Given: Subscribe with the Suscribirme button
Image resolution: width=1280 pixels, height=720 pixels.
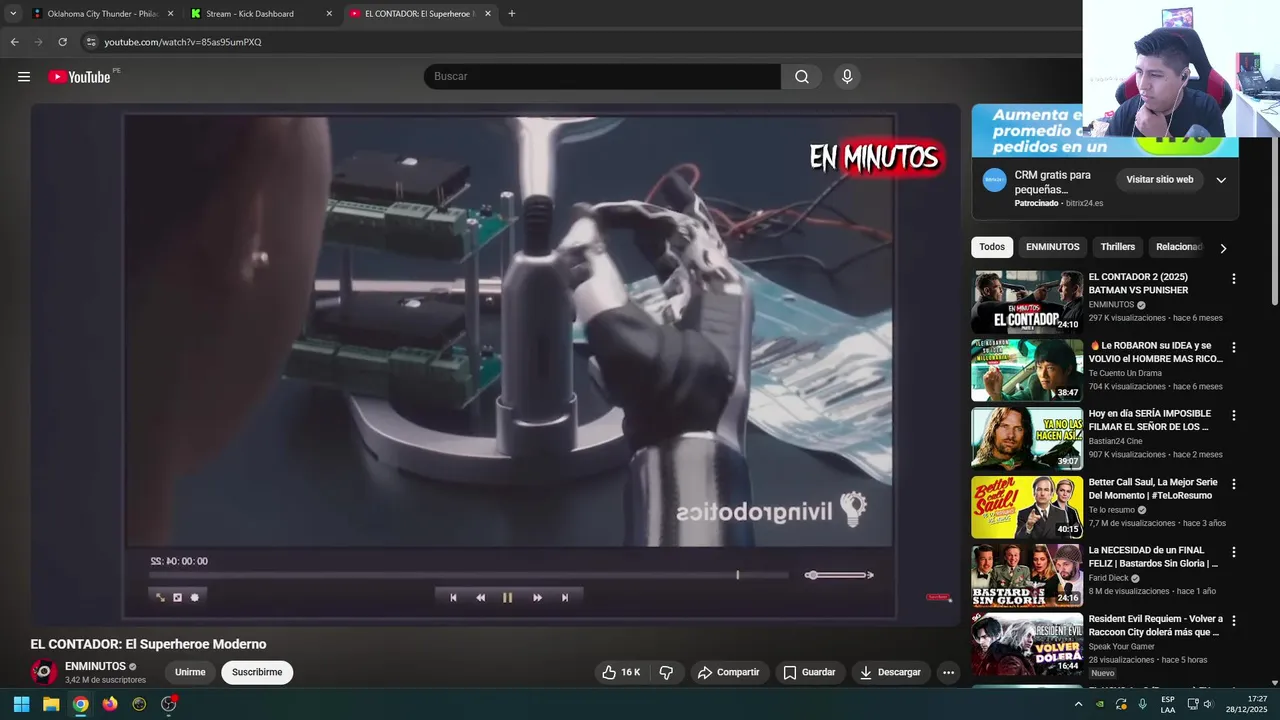Looking at the screenshot, I should pyautogui.click(x=257, y=672).
